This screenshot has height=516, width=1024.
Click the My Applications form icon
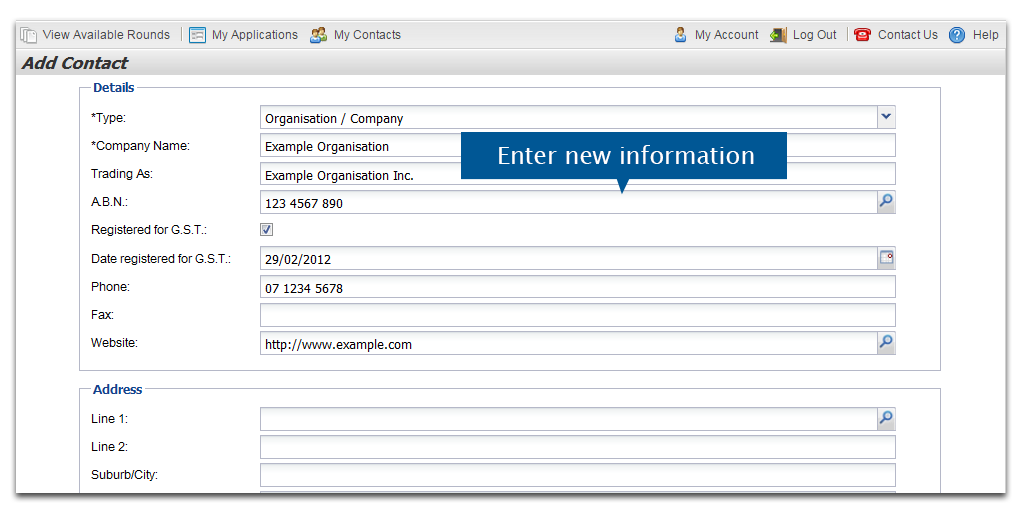pyautogui.click(x=197, y=35)
